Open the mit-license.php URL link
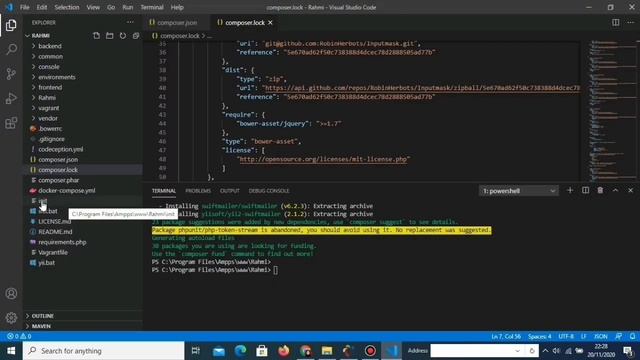The image size is (640, 360). coord(323,159)
